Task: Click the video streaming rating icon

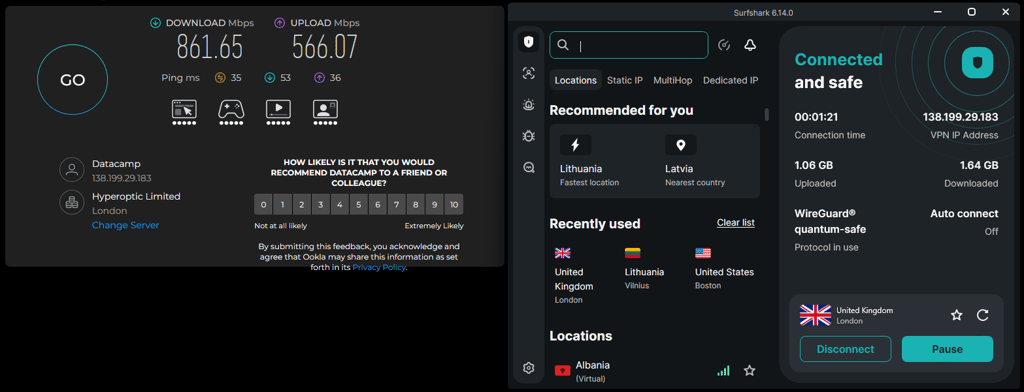Action: pos(278,109)
